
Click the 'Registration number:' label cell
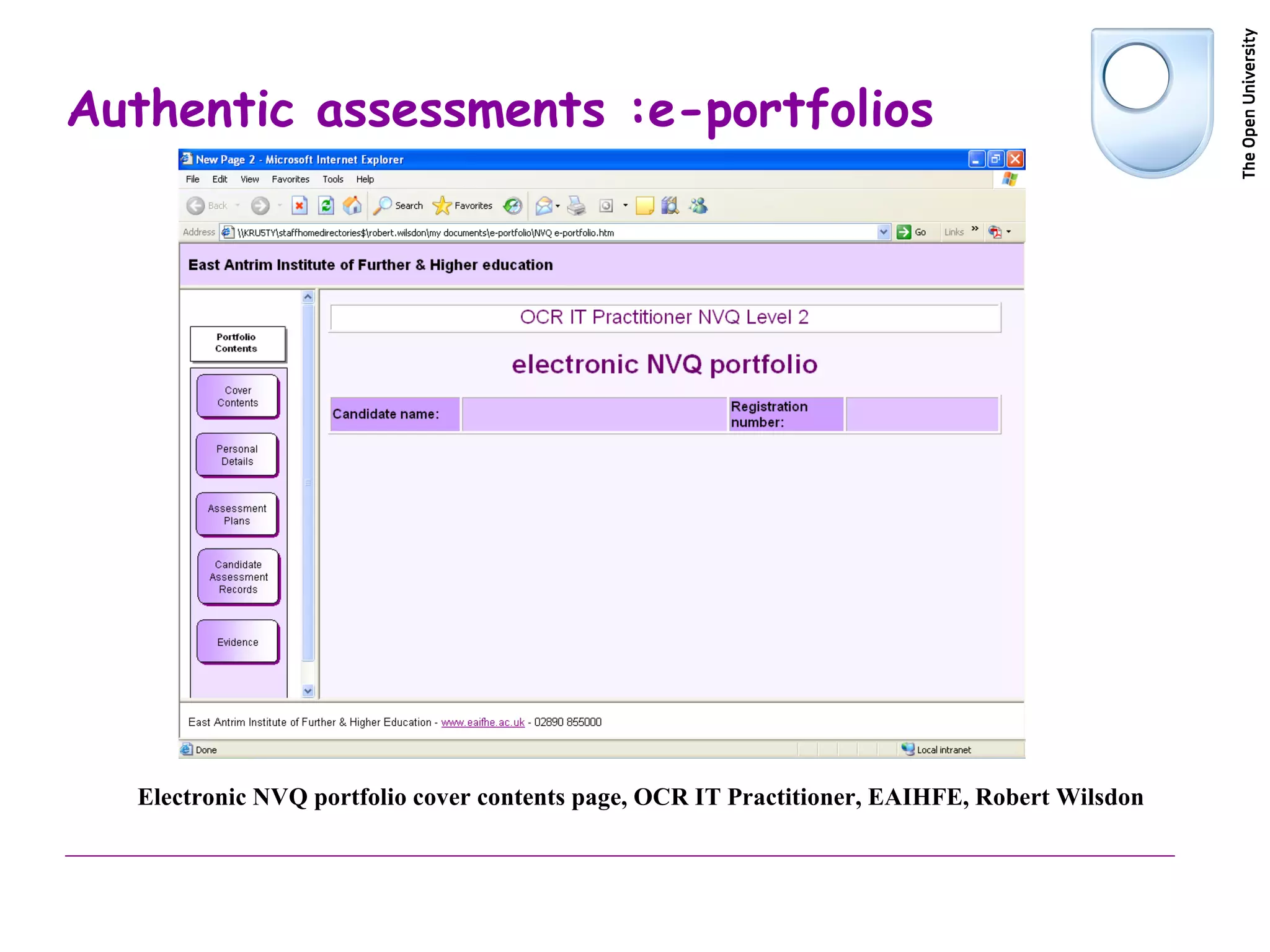pos(786,414)
